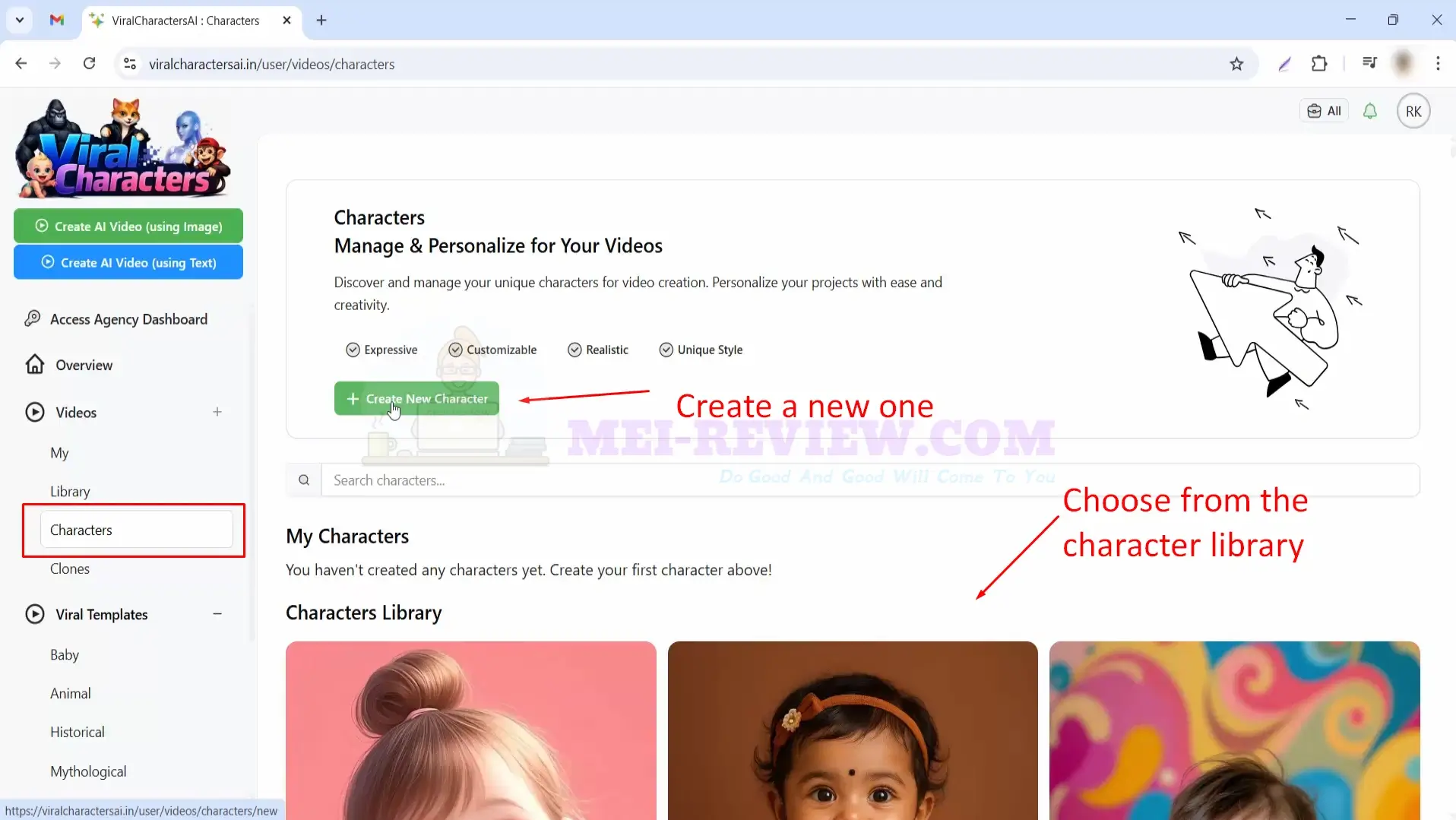Open the RK profile avatar
Viewport: 1456px width, 820px height.
point(1413,112)
